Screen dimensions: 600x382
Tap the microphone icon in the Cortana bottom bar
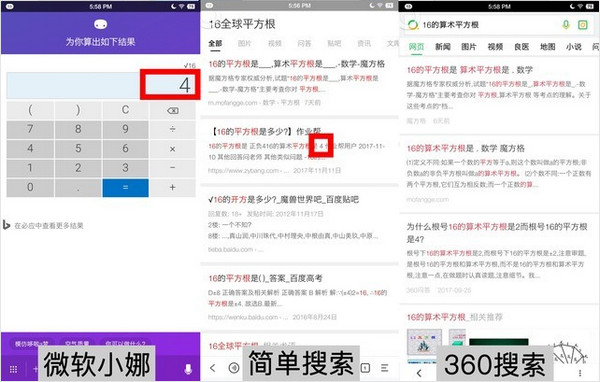(188, 369)
